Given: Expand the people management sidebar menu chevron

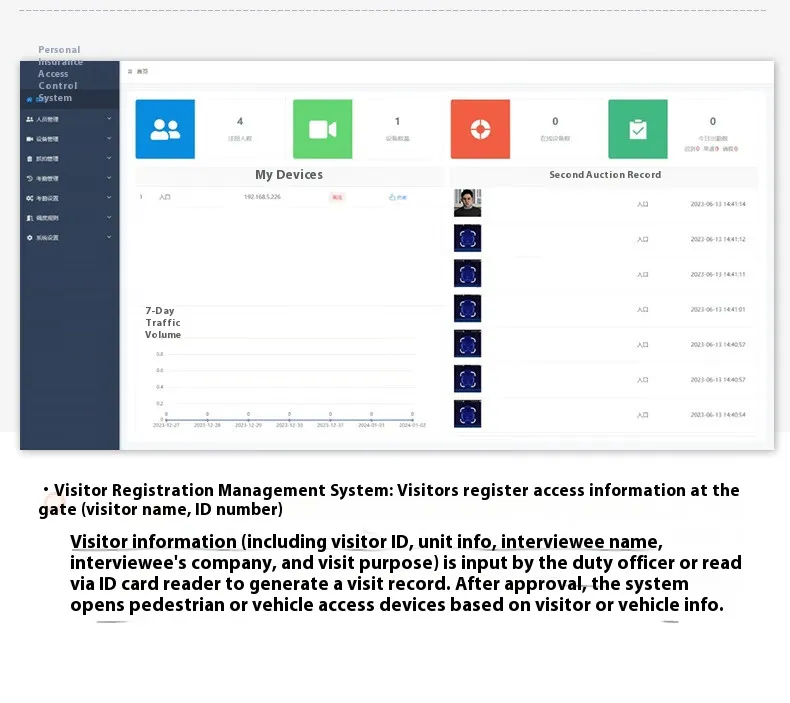Looking at the screenshot, I should [109, 119].
